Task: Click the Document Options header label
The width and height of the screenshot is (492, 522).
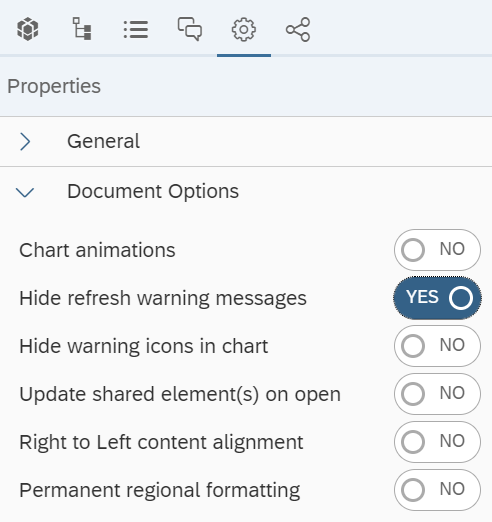Action: tap(153, 191)
